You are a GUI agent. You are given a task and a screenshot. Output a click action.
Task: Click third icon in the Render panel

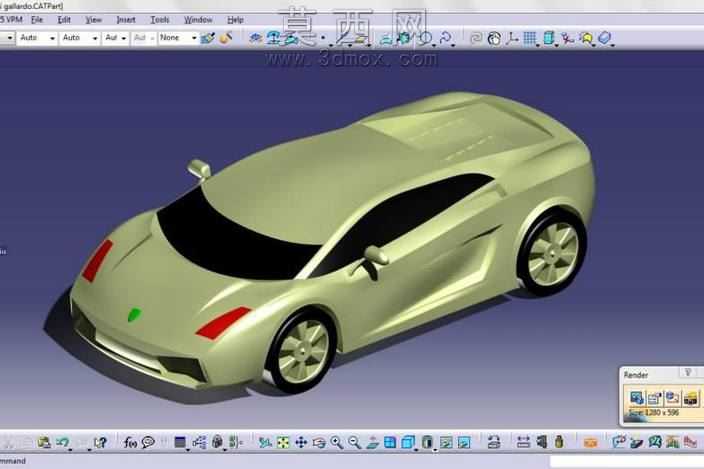tap(672, 398)
